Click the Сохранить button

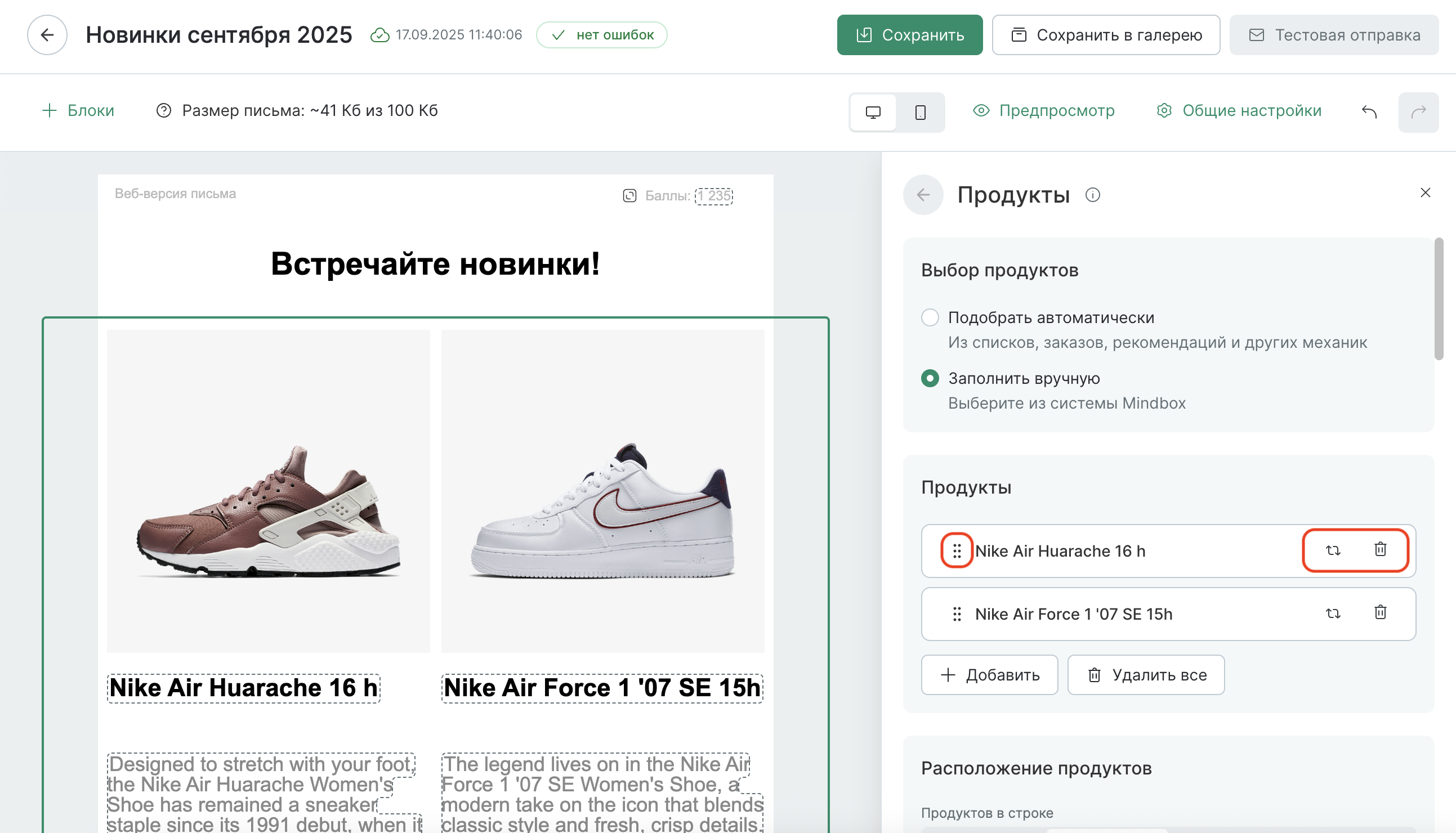click(909, 35)
